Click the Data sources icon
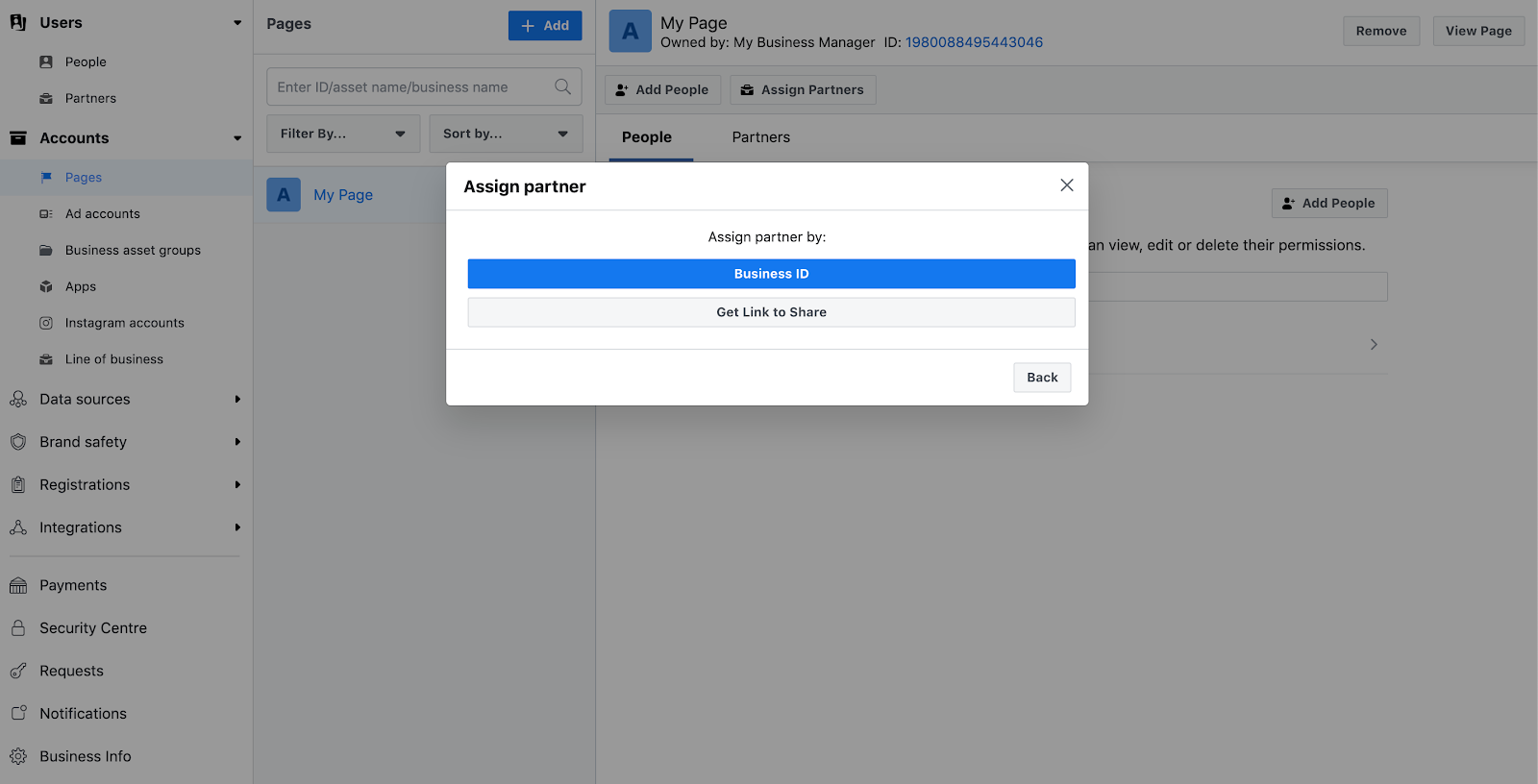 point(18,399)
